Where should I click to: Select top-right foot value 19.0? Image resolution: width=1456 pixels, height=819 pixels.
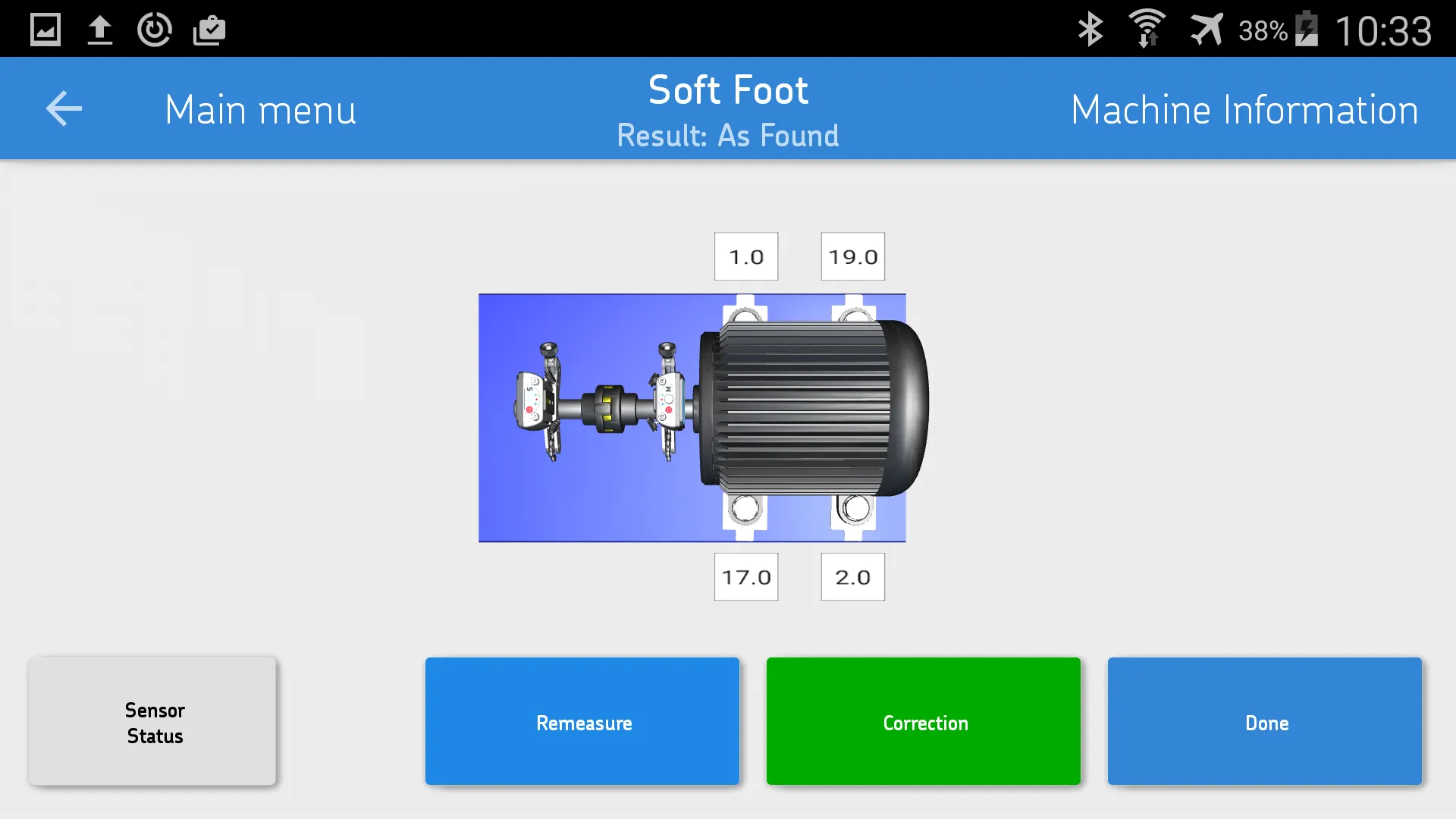(x=852, y=256)
